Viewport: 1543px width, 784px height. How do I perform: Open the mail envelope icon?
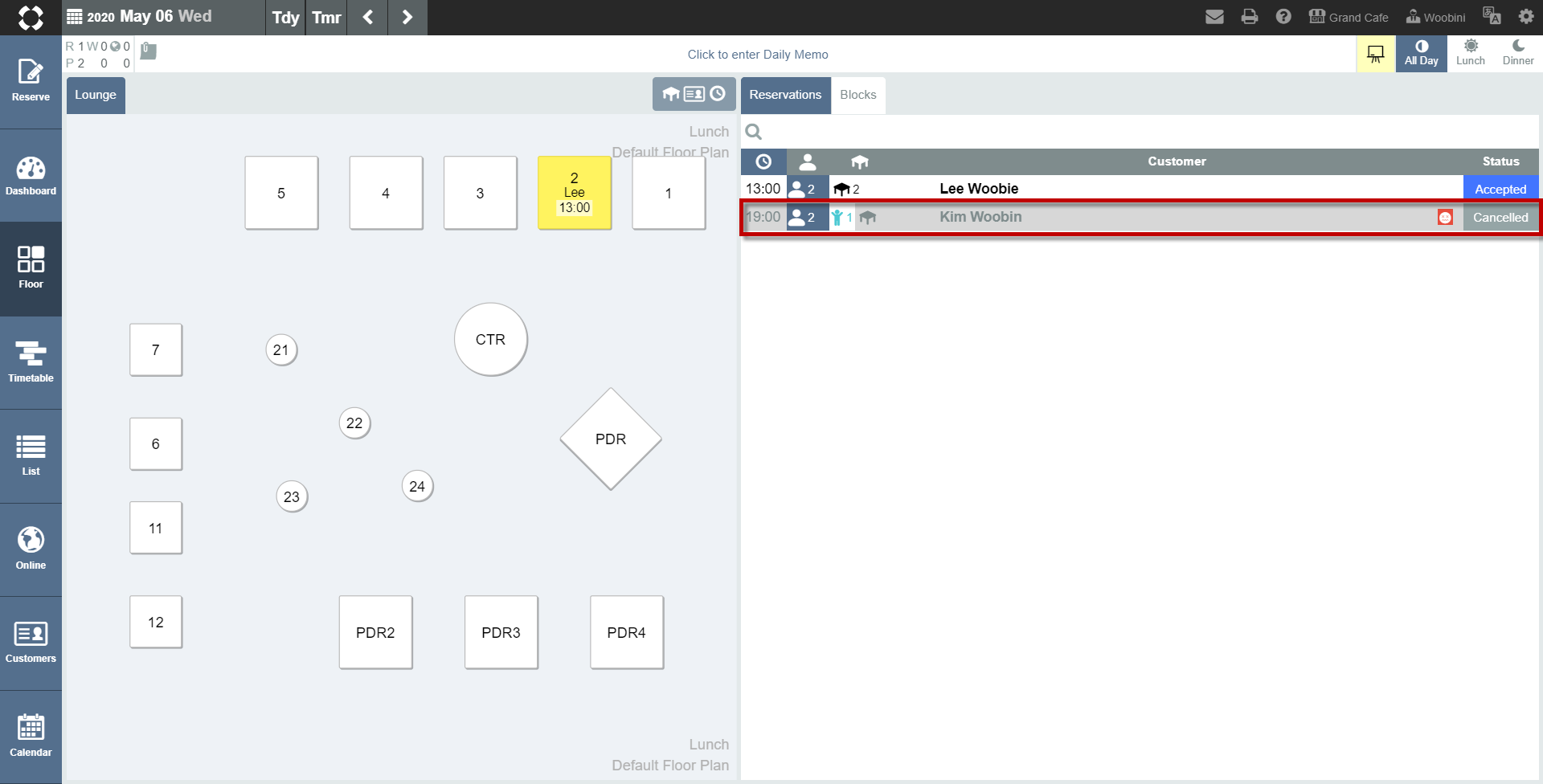click(1214, 17)
